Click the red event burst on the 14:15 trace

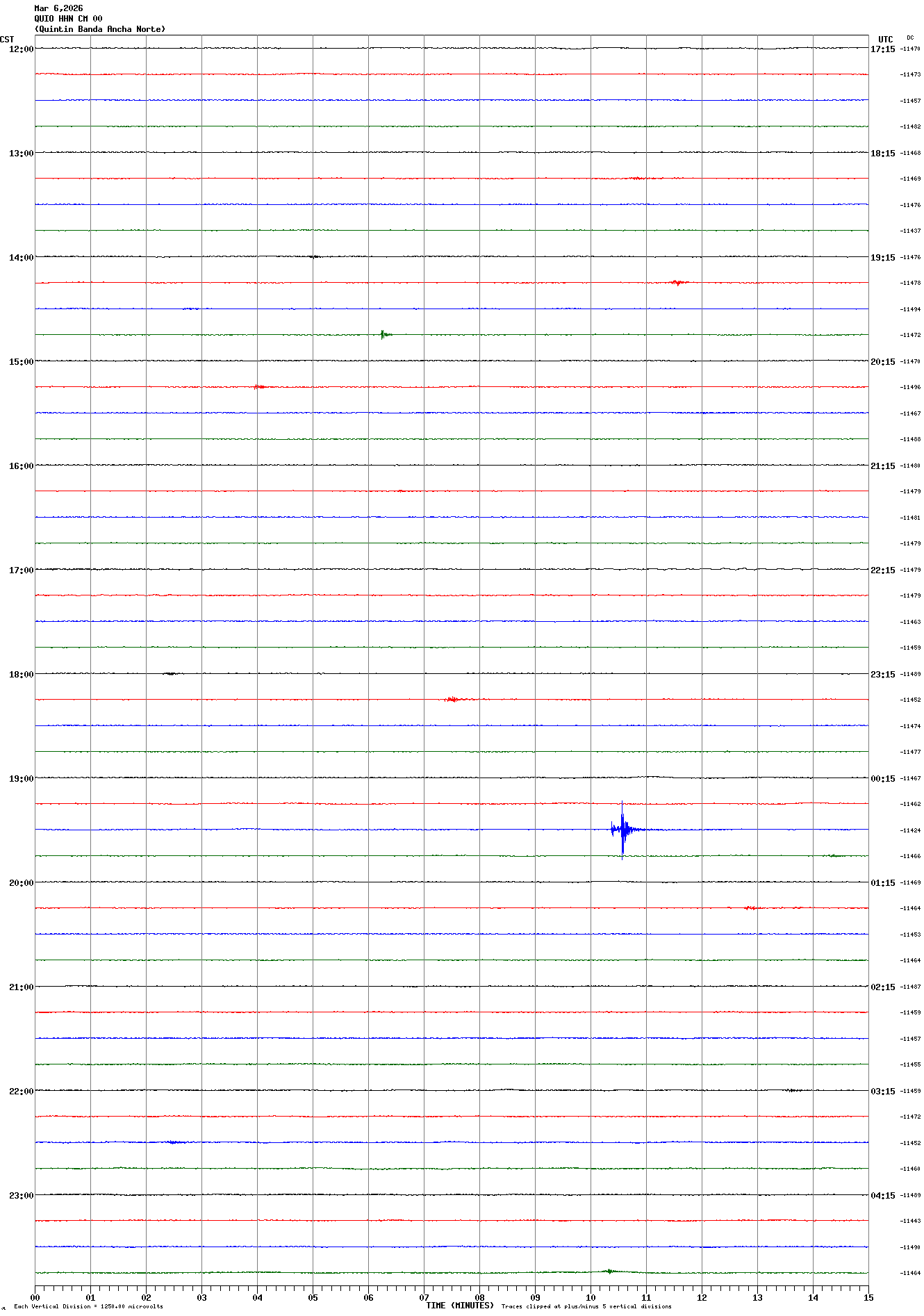pos(677,283)
